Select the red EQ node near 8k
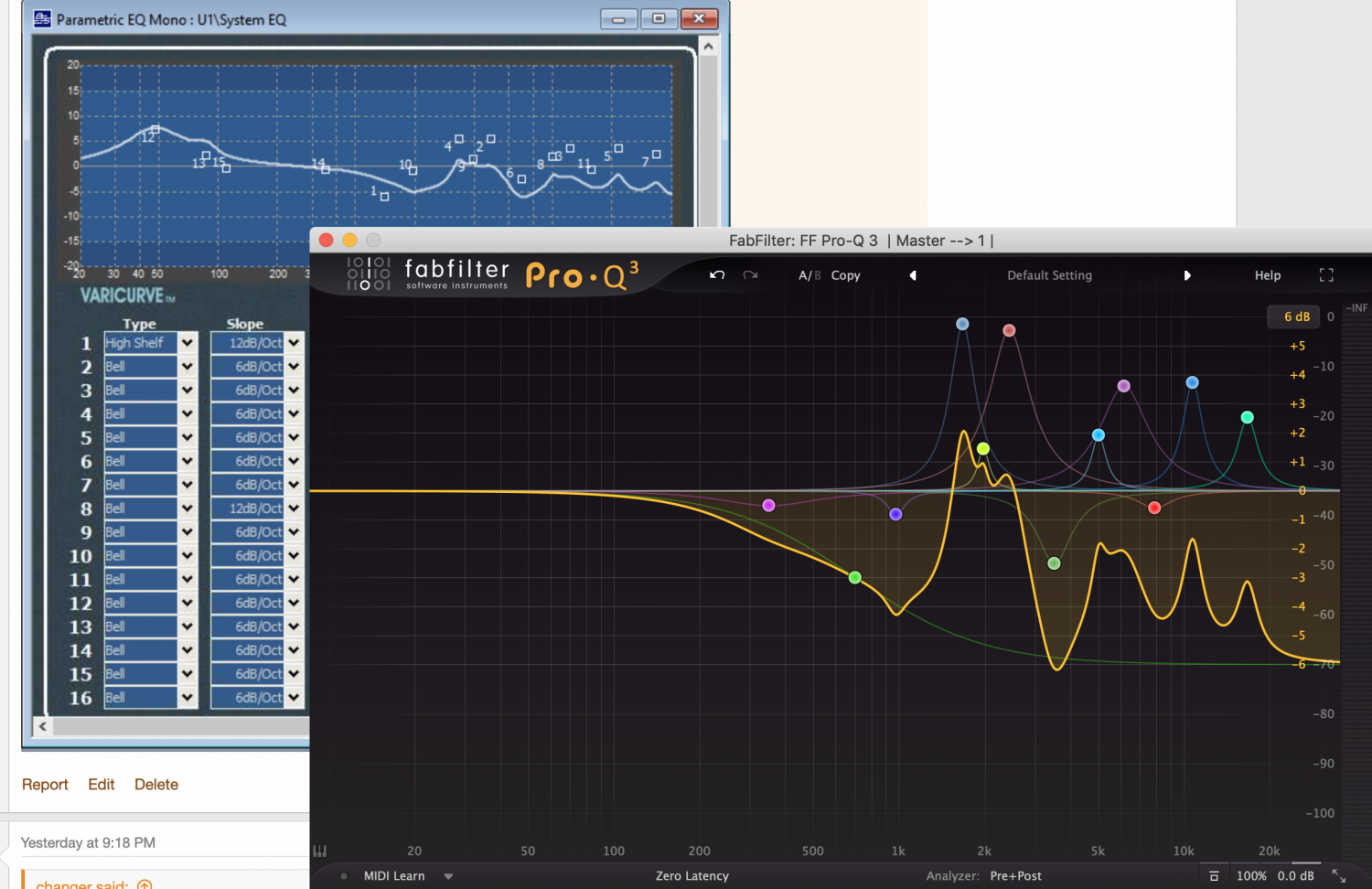This screenshot has width=1372, height=889. pyautogui.click(x=1154, y=508)
